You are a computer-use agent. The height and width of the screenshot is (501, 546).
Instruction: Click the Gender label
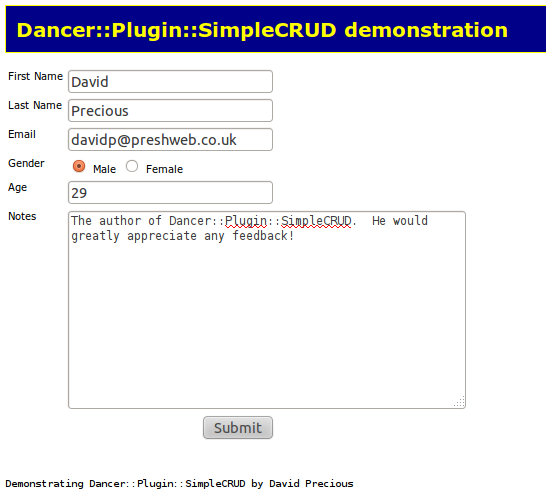[26, 163]
